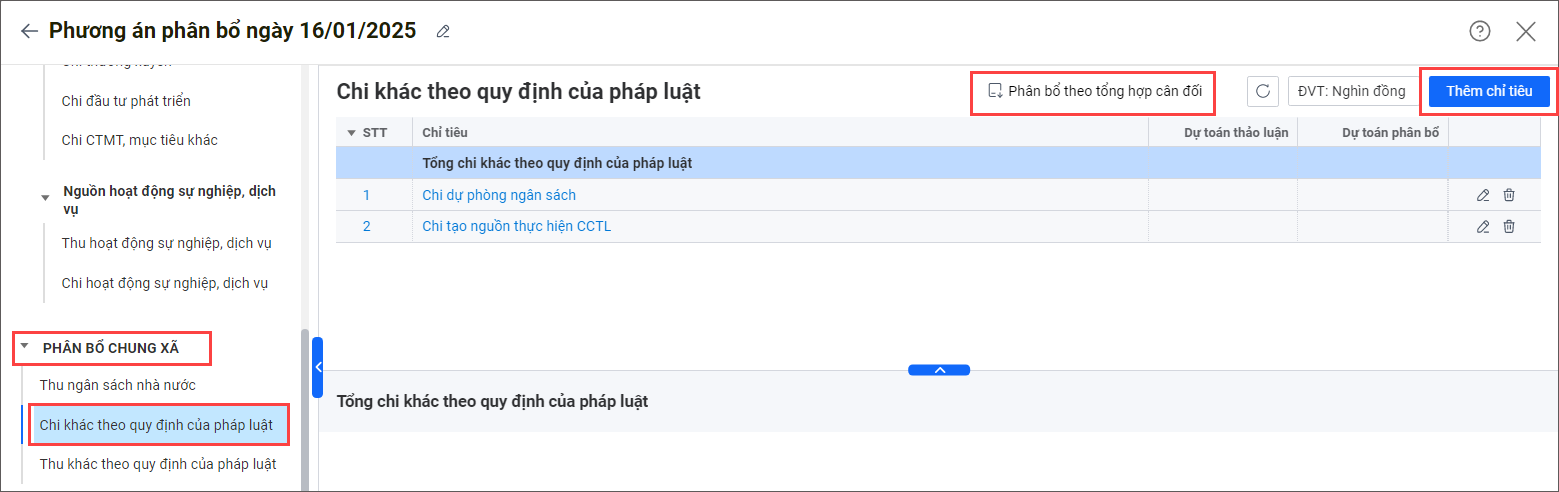Collapse Nguồn hoạt động sự nghiệp, dịch vụ group

45,198
